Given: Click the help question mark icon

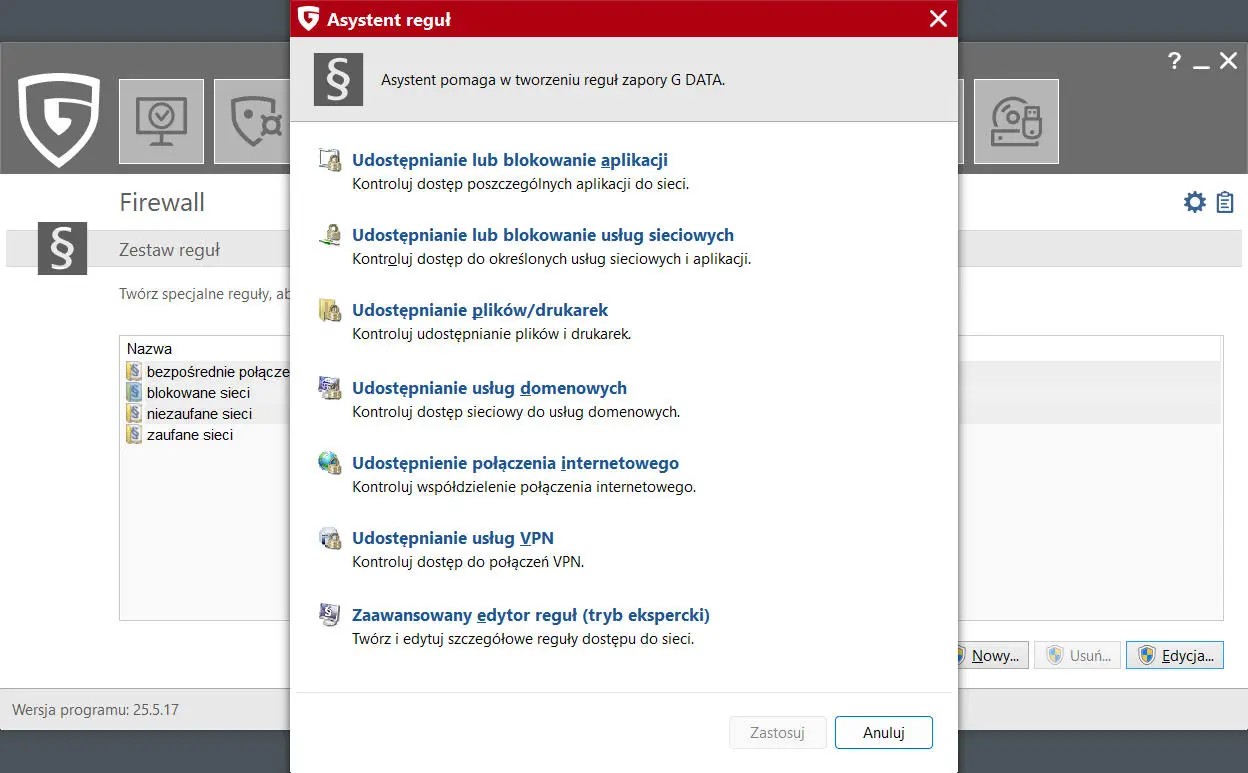Looking at the screenshot, I should 1174,60.
